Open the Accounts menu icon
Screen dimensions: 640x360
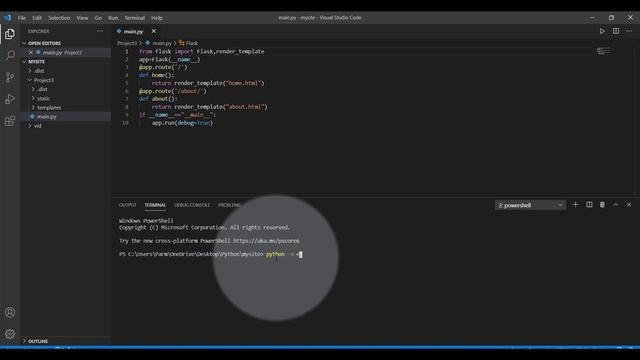click(x=10, y=312)
